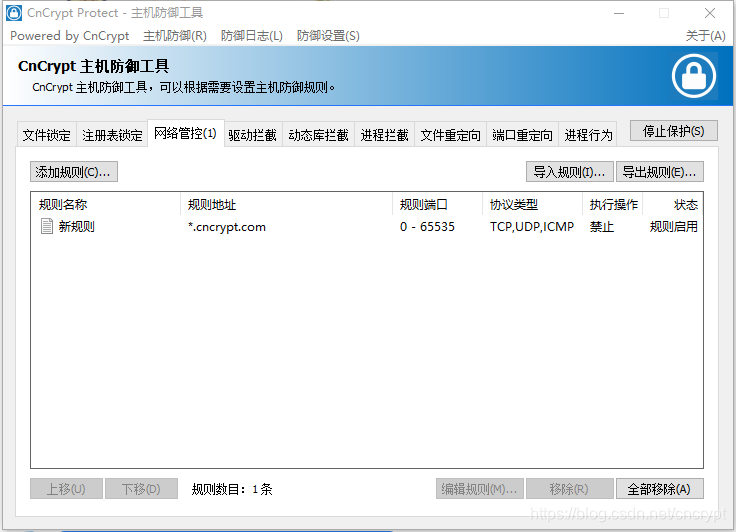The width and height of the screenshot is (736, 532).
Task: Select the 网络管控(1) tab
Action: point(185,133)
